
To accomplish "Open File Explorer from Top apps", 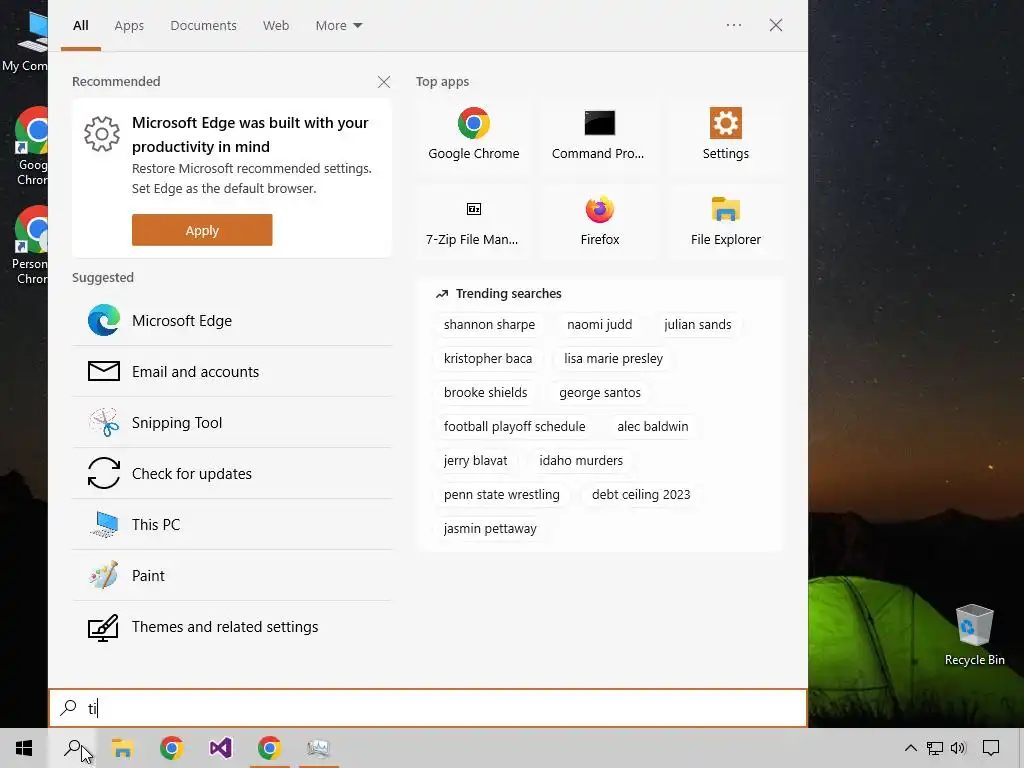I will click(x=726, y=221).
